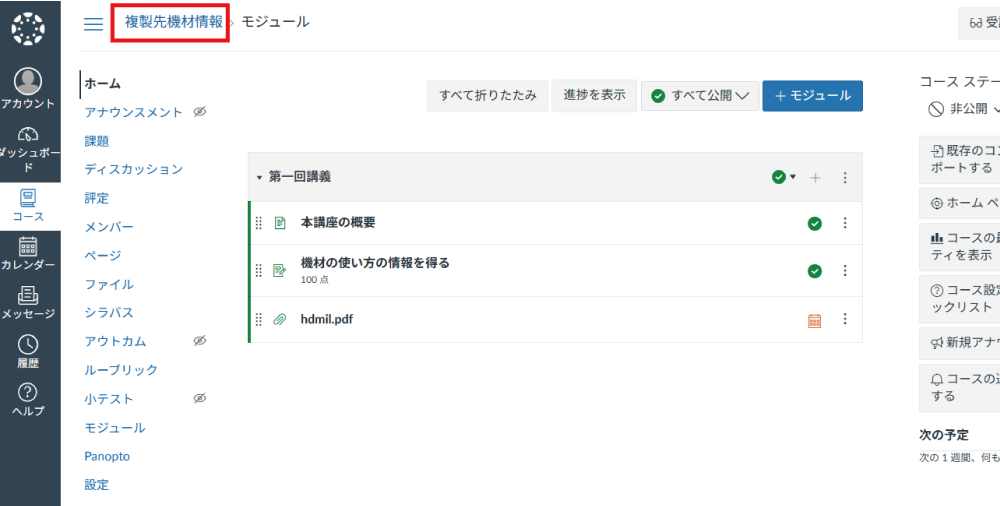1000x506 pixels.
Task: Click the calendar availability icon for hdmil.pdf
Action: pyautogui.click(x=814, y=320)
